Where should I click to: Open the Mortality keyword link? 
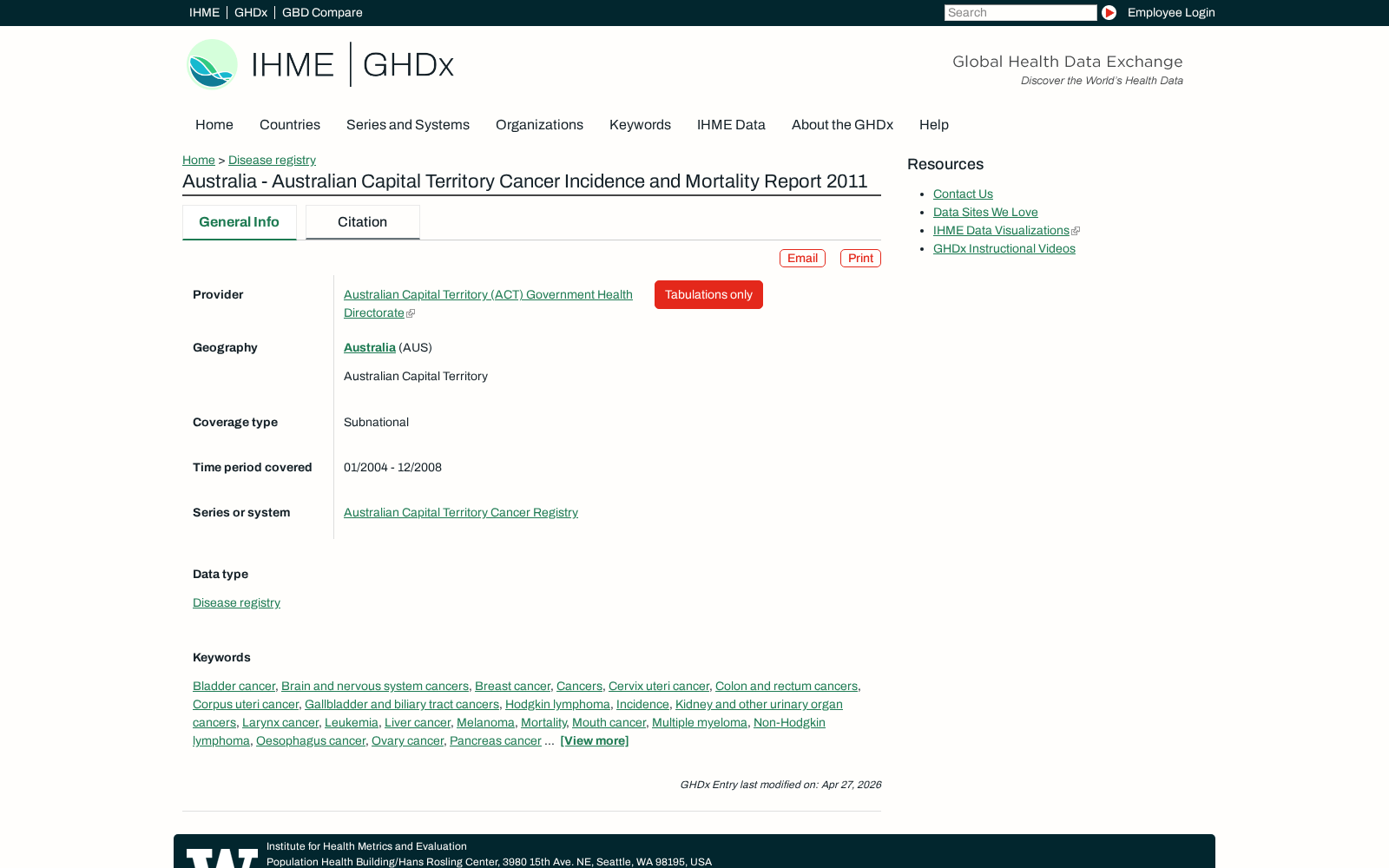(x=543, y=722)
